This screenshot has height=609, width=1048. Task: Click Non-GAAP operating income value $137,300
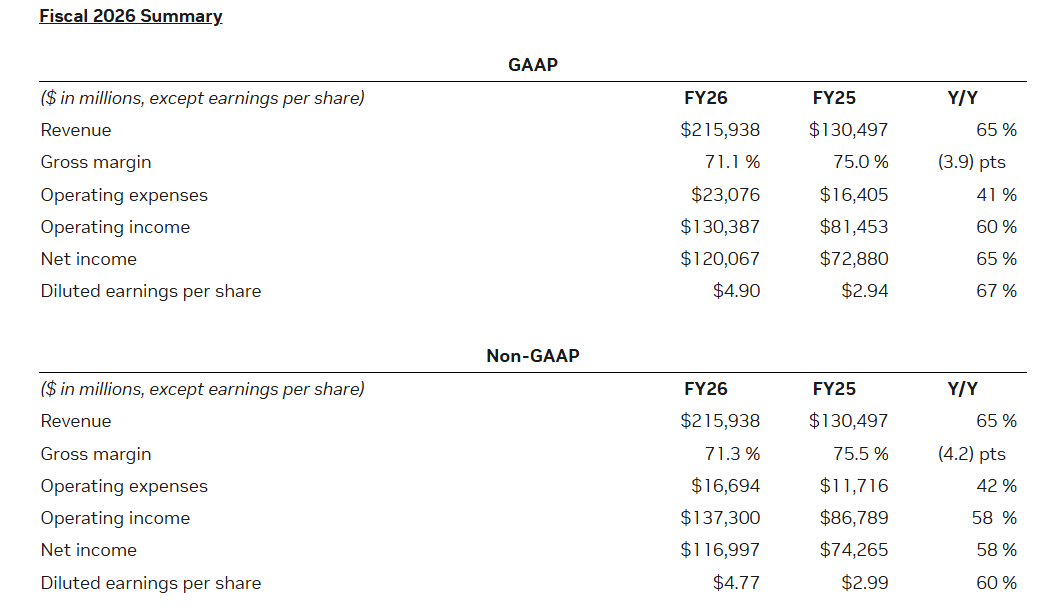[x=720, y=518]
